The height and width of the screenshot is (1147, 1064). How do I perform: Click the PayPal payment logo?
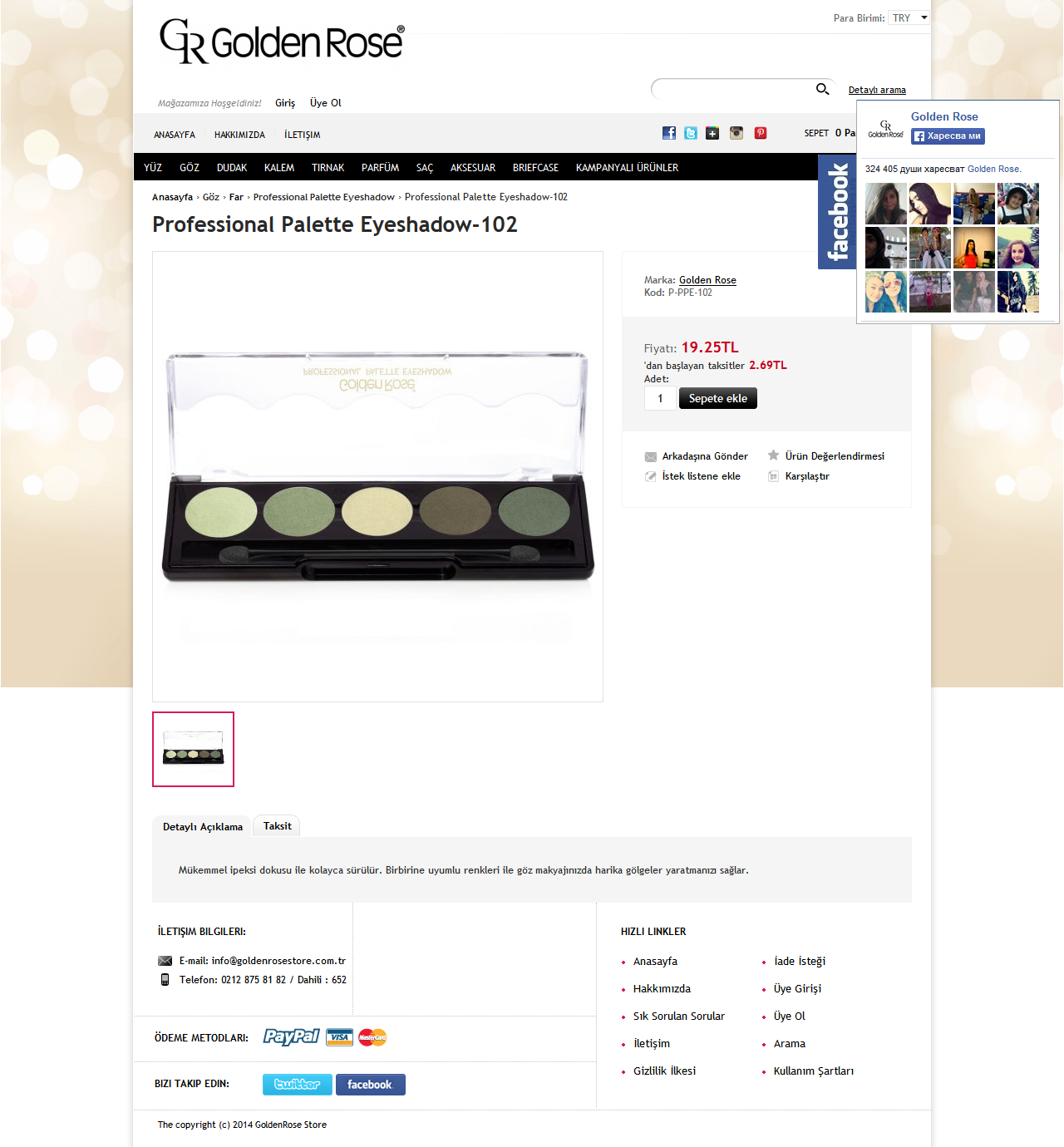pos(291,1036)
